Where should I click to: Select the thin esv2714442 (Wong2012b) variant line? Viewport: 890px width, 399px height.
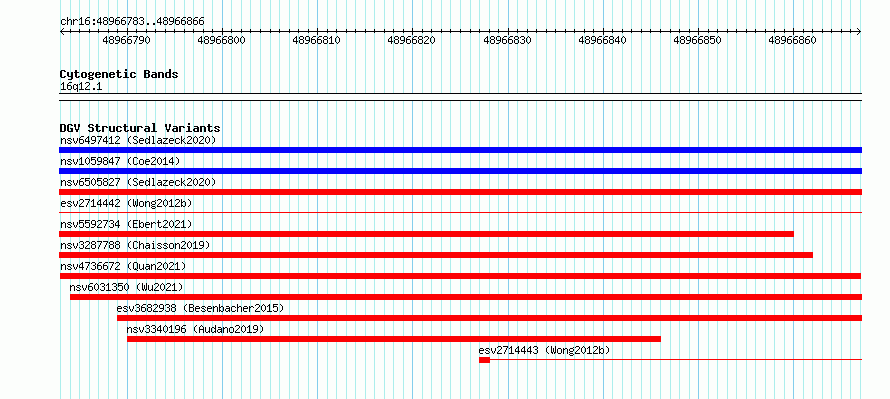click(x=460, y=212)
